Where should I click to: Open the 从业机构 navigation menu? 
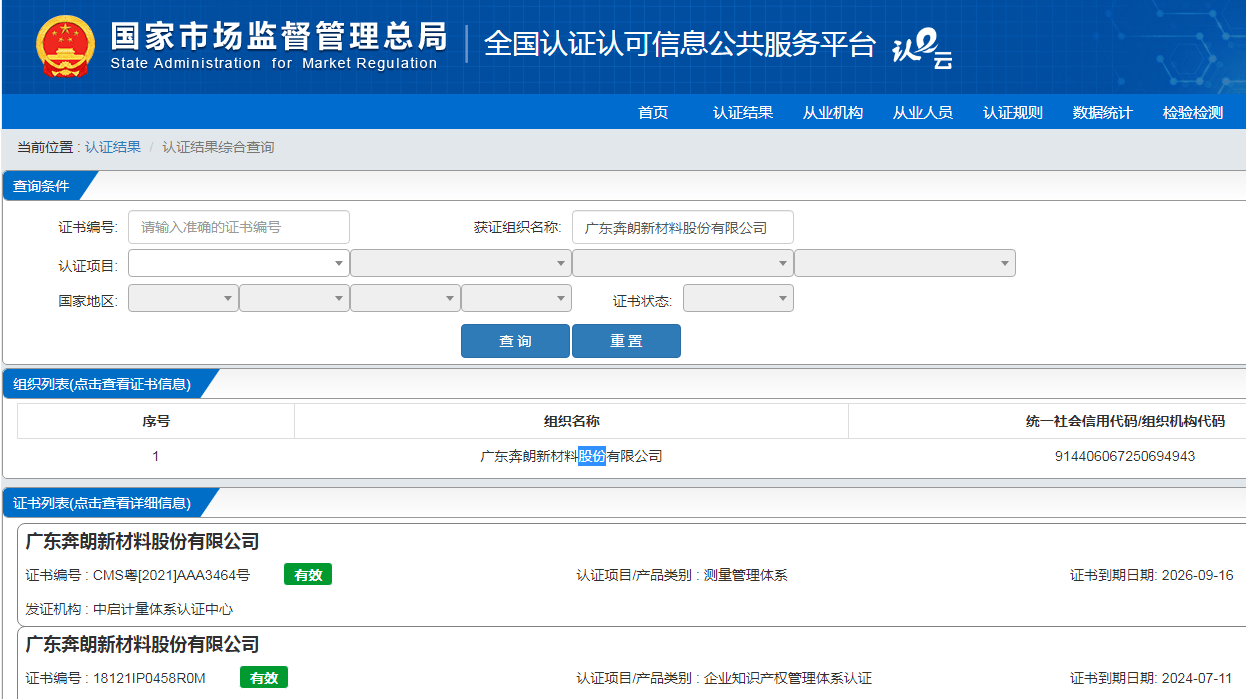[833, 112]
